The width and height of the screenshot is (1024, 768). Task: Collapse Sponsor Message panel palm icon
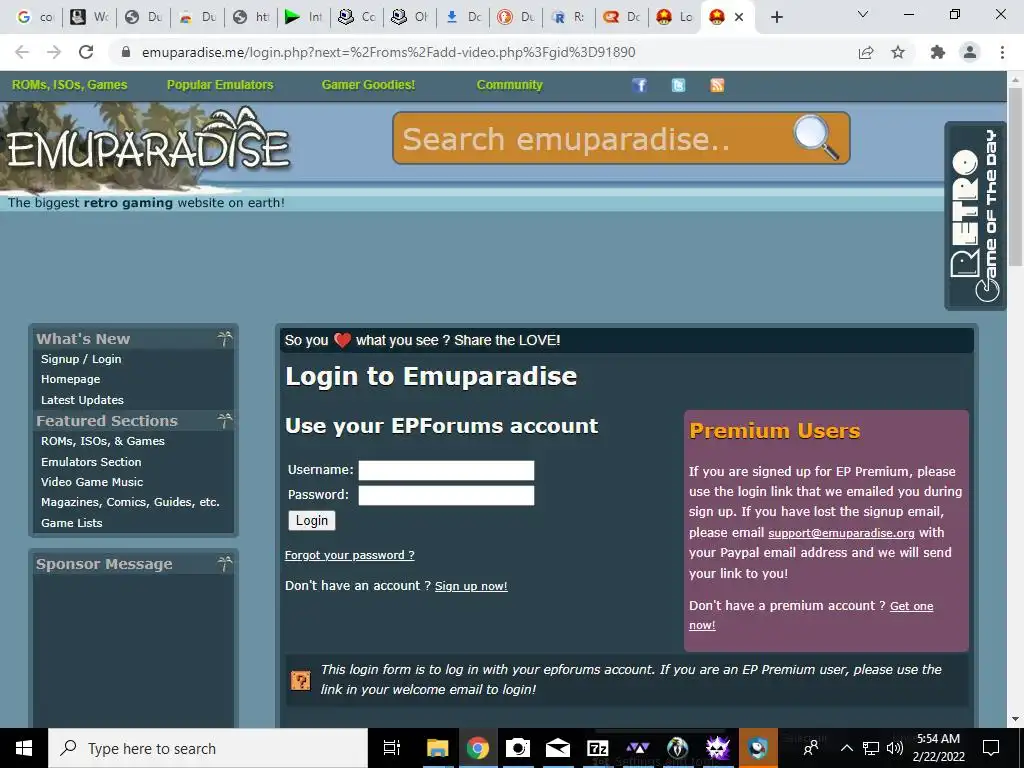pos(224,563)
